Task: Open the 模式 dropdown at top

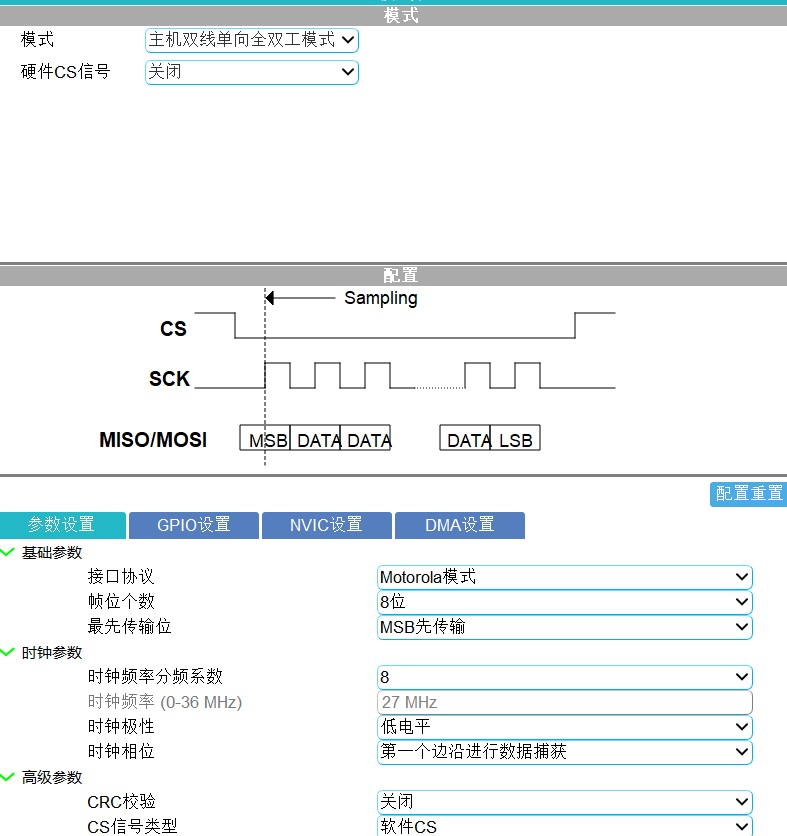Action: coord(251,40)
